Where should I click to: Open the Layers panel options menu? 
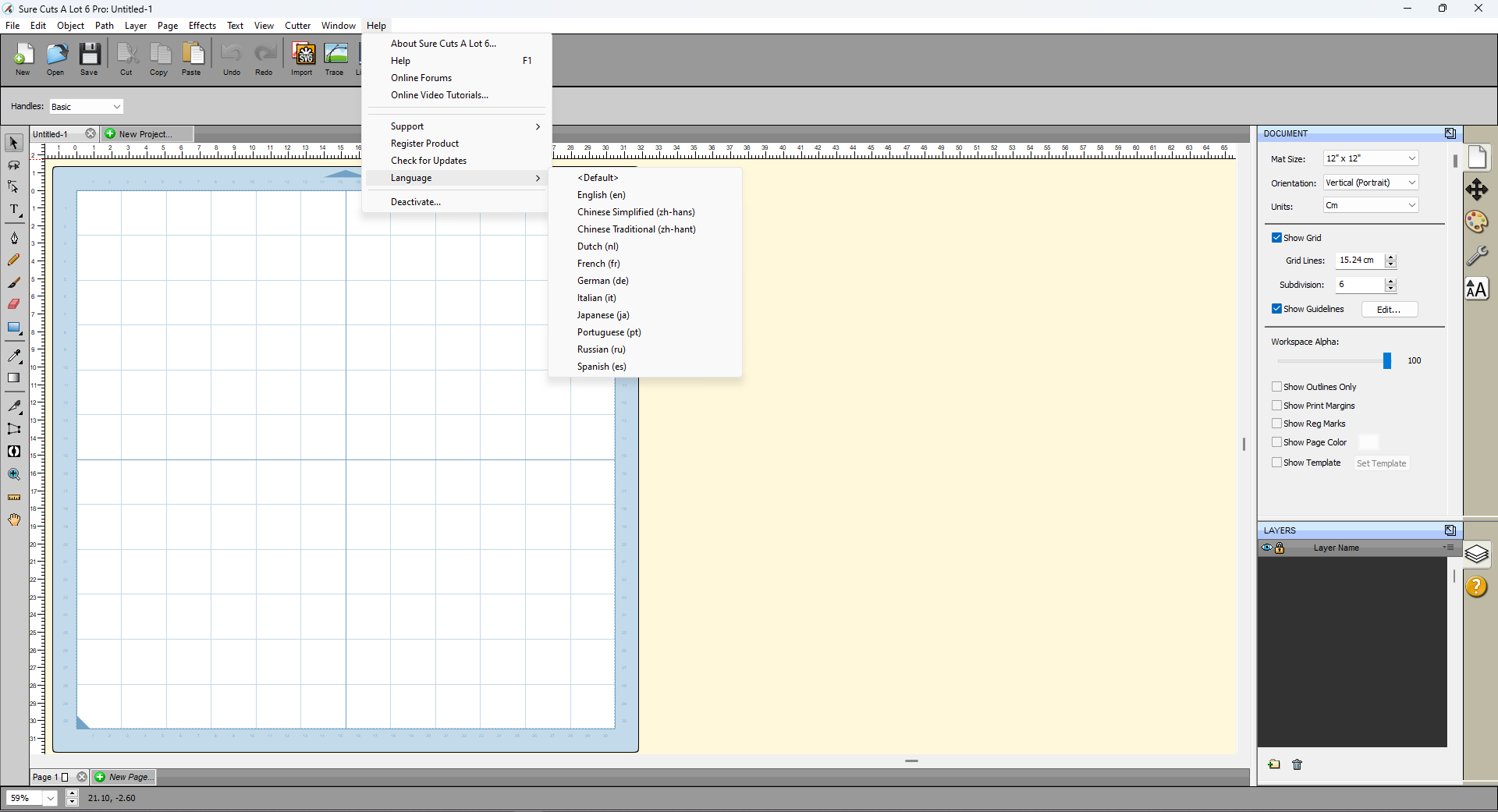point(1448,548)
